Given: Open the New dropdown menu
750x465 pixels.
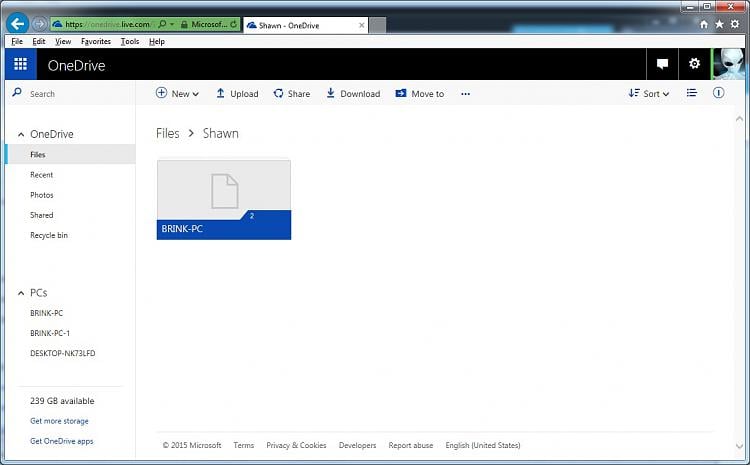Looking at the screenshot, I should click(x=177, y=94).
